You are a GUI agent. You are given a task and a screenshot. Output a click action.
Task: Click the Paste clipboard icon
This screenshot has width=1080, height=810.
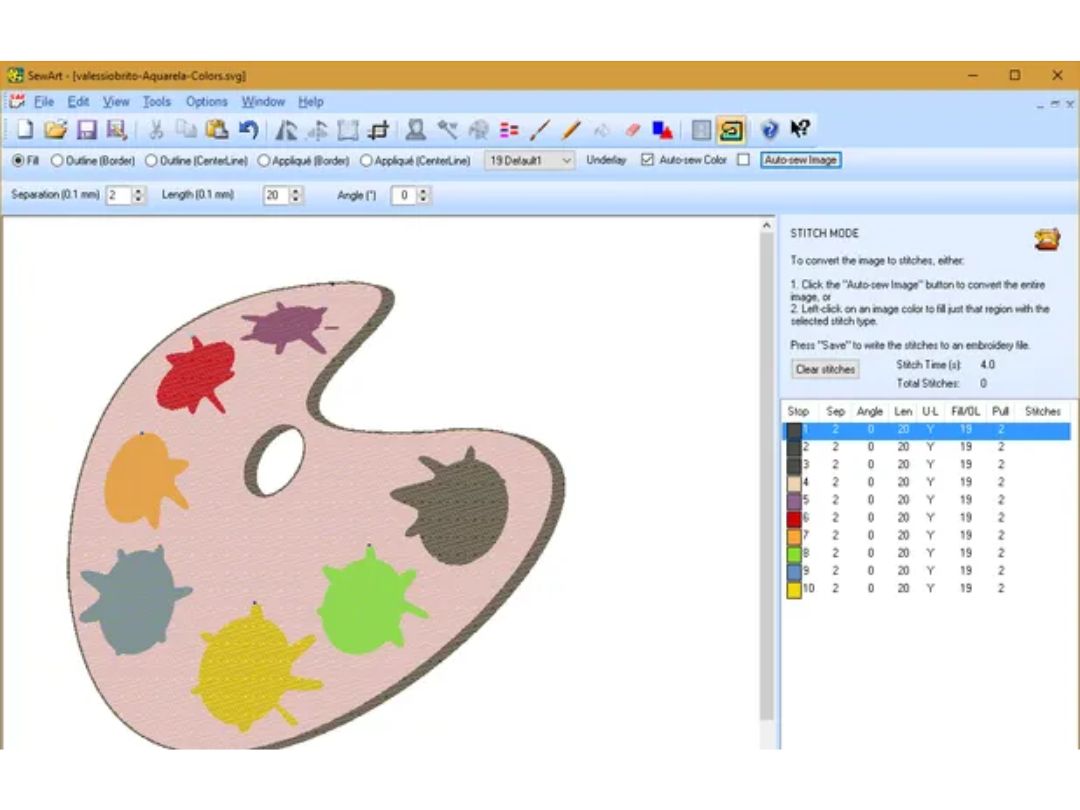click(x=217, y=129)
